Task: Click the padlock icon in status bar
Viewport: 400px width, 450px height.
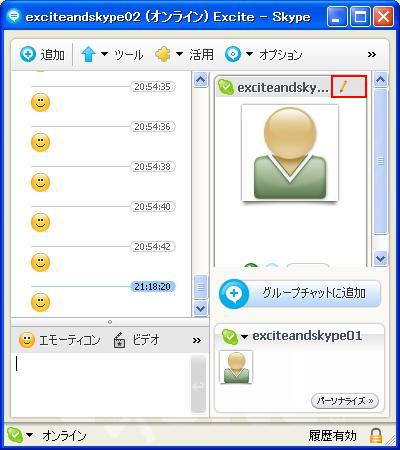Action: click(376, 435)
